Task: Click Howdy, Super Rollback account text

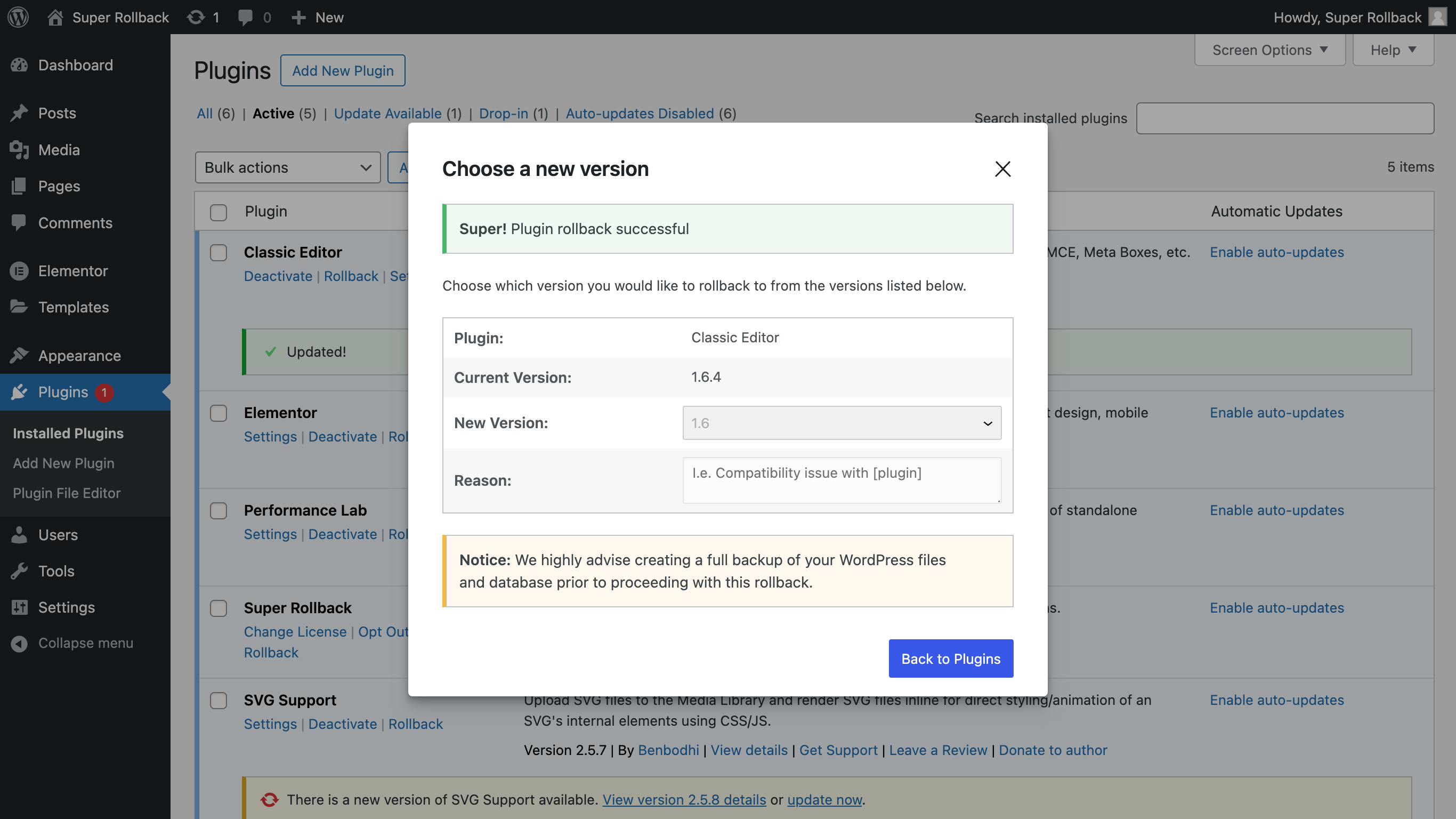Action: click(1347, 18)
